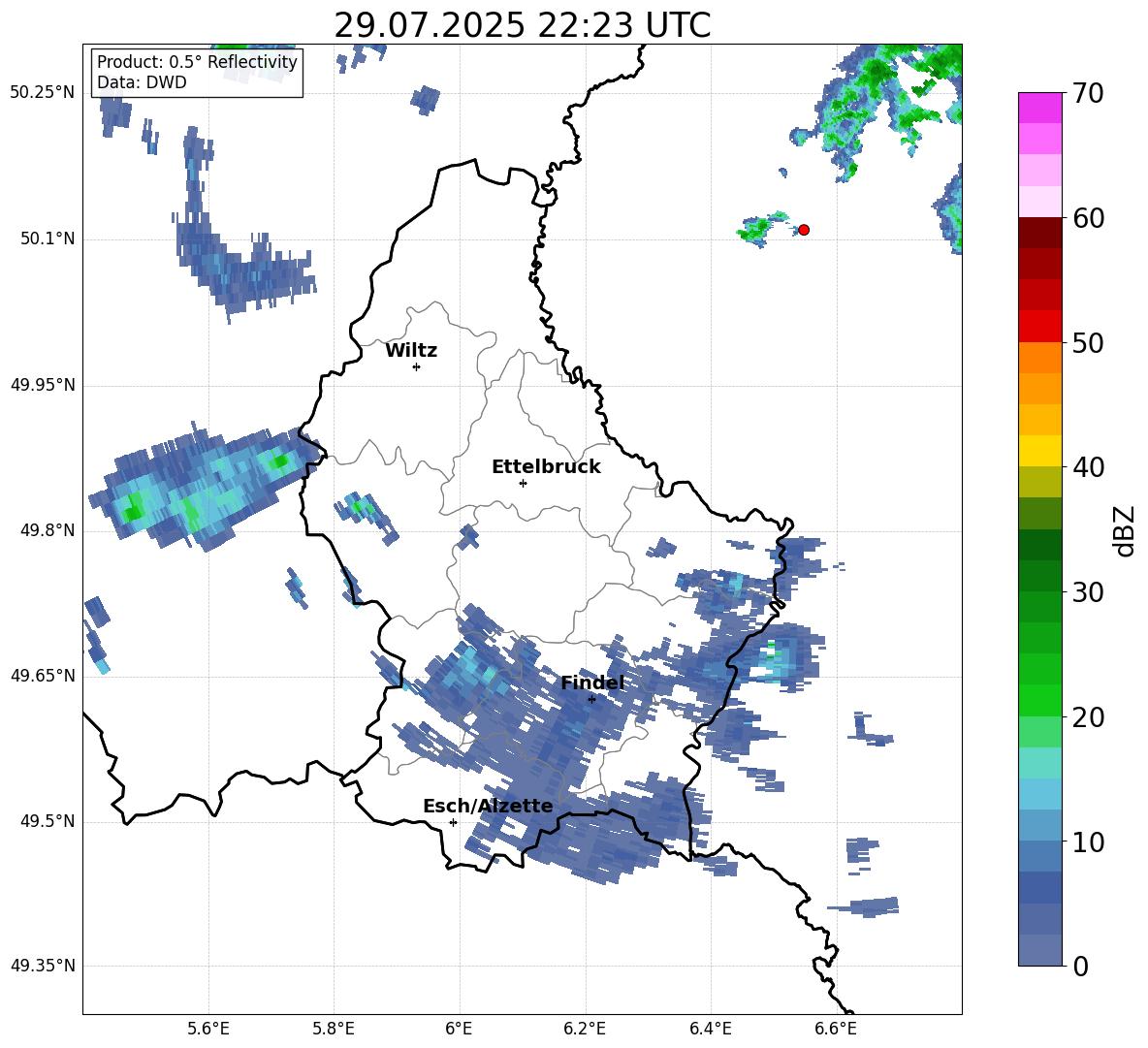Click the Findel station cross marker
This screenshot has height=1048, width=1148.
[x=591, y=699]
